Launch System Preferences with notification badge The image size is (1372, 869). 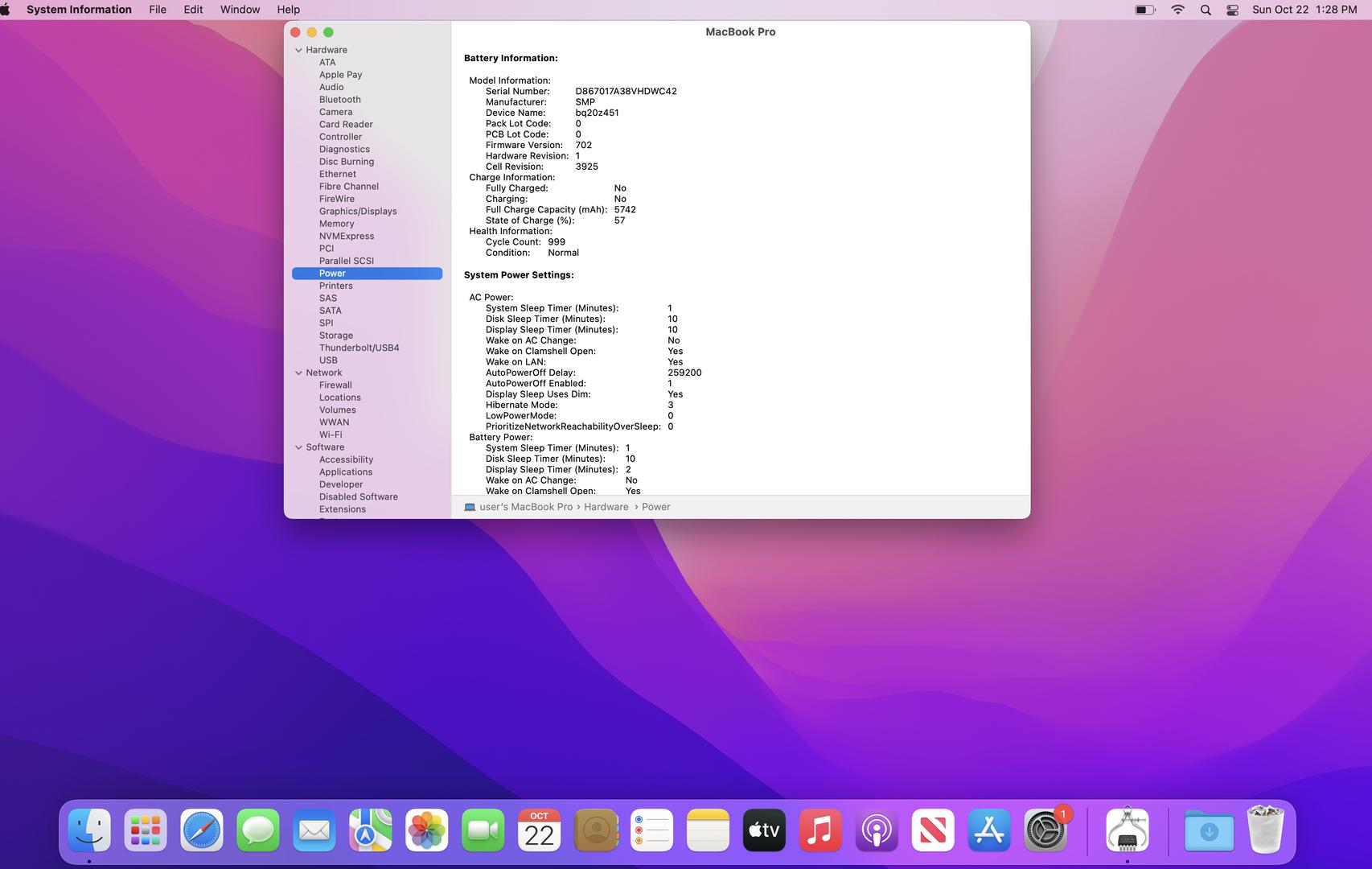point(1045,830)
